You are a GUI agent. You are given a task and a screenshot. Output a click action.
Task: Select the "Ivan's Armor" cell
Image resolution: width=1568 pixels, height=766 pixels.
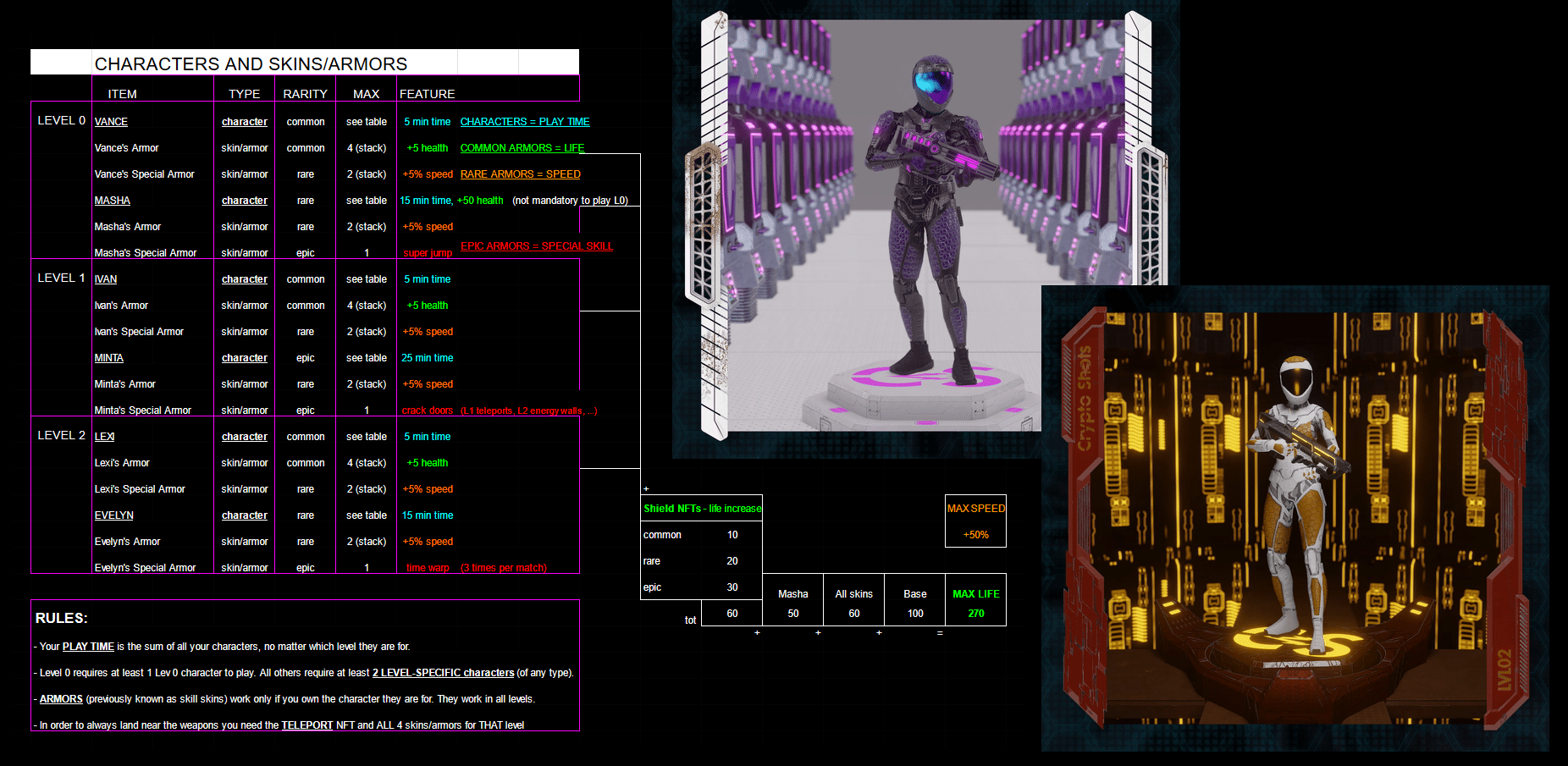tap(121, 306)
